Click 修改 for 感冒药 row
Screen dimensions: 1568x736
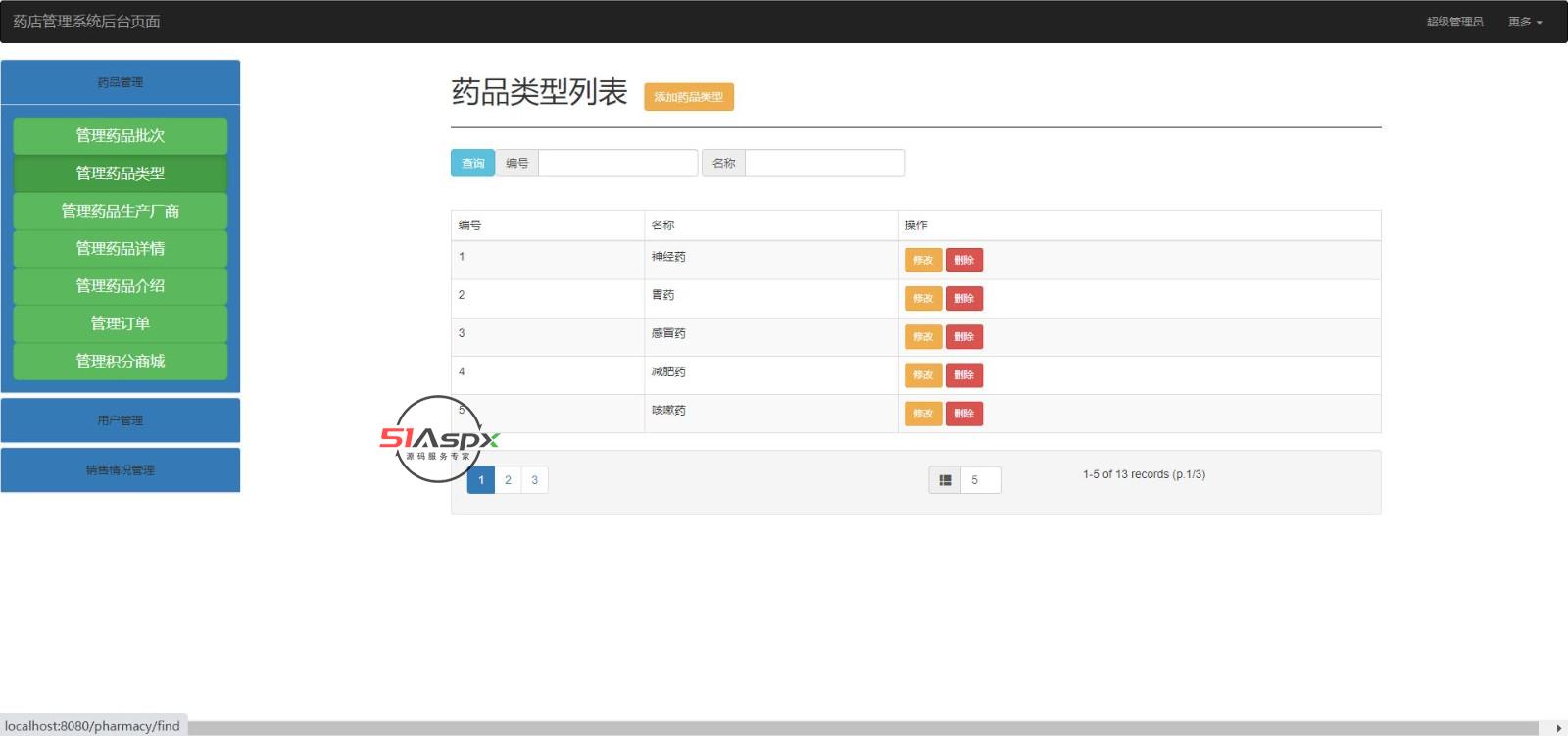coord(922,337)
